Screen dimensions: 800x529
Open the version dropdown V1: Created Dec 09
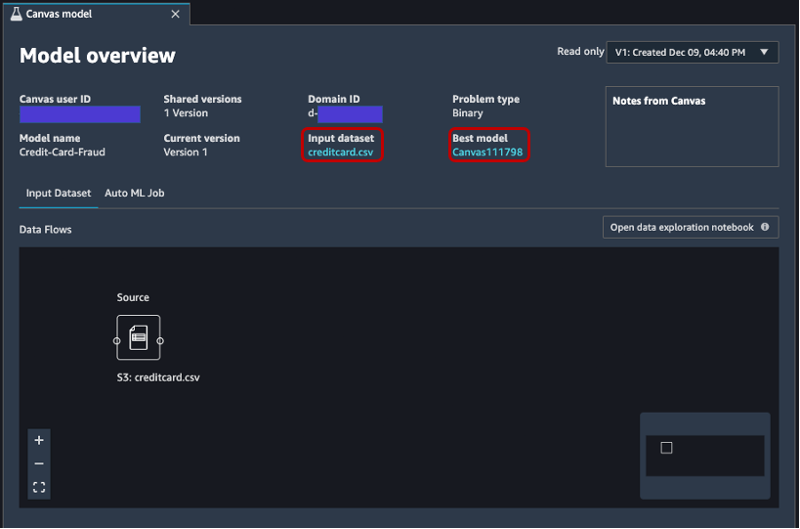tap(692, 52)
